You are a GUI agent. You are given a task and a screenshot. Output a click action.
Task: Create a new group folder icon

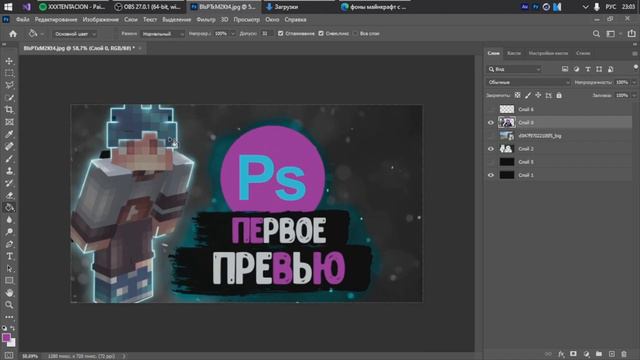pos(599,354)
